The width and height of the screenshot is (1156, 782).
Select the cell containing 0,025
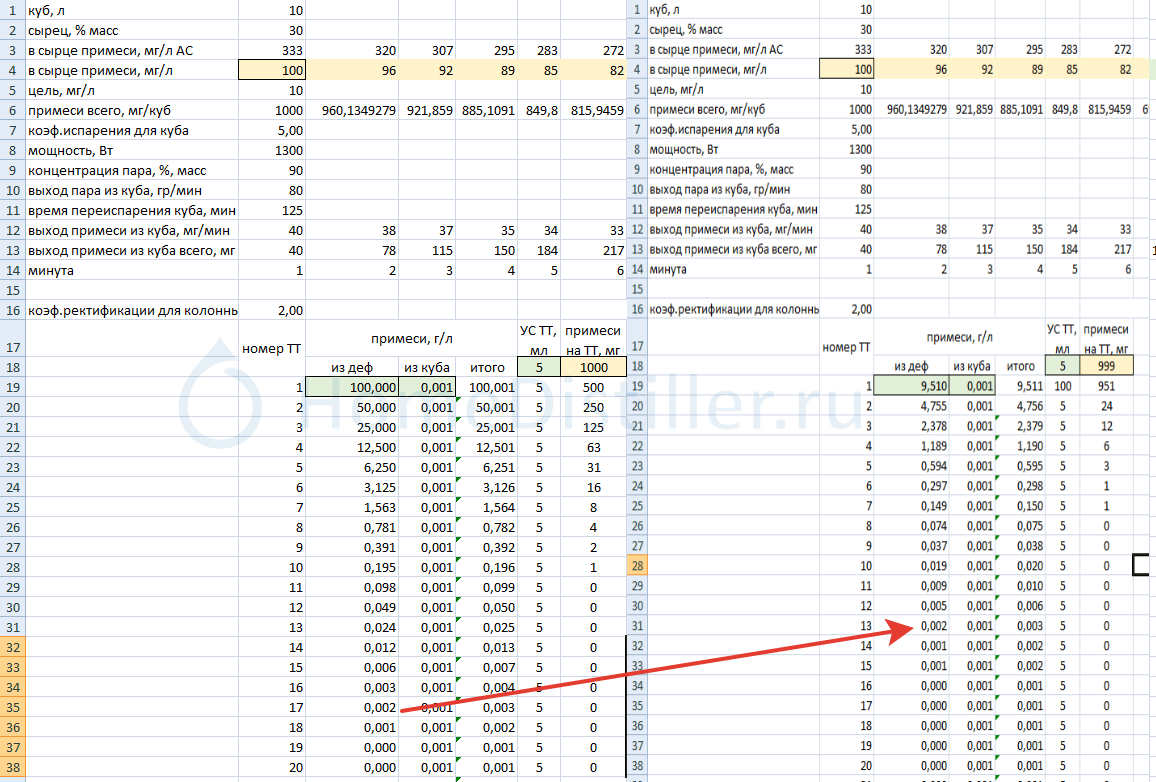pyautogui.click(x=486, y=627)
